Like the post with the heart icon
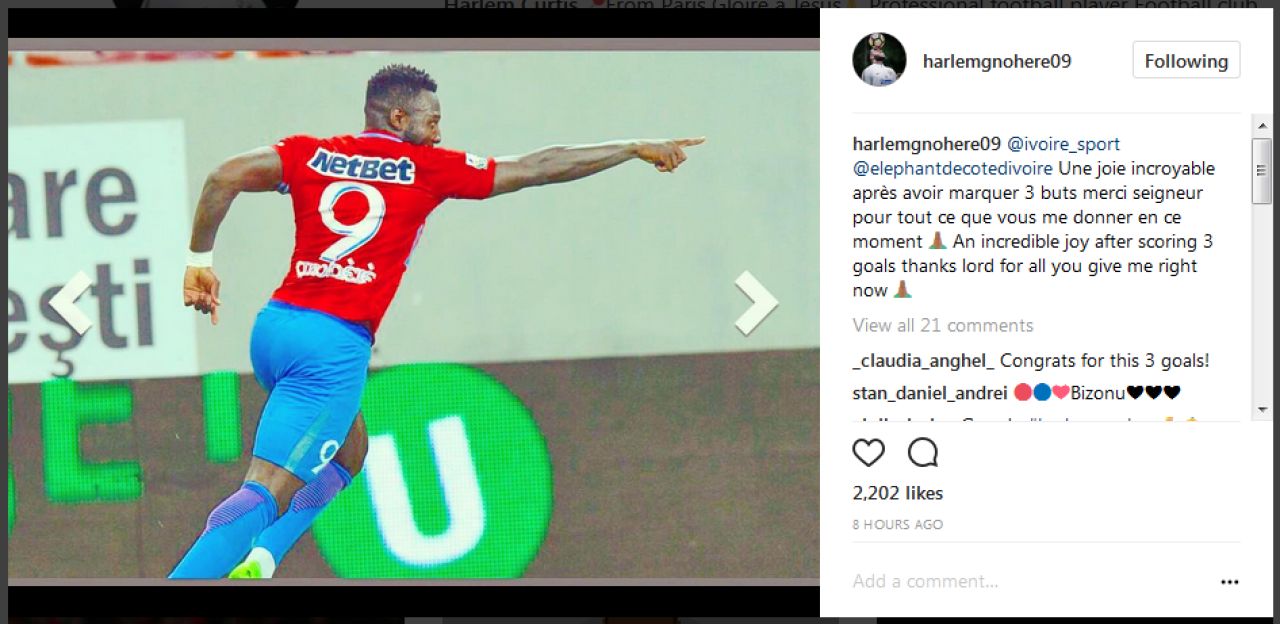 [x=868, y=453]
